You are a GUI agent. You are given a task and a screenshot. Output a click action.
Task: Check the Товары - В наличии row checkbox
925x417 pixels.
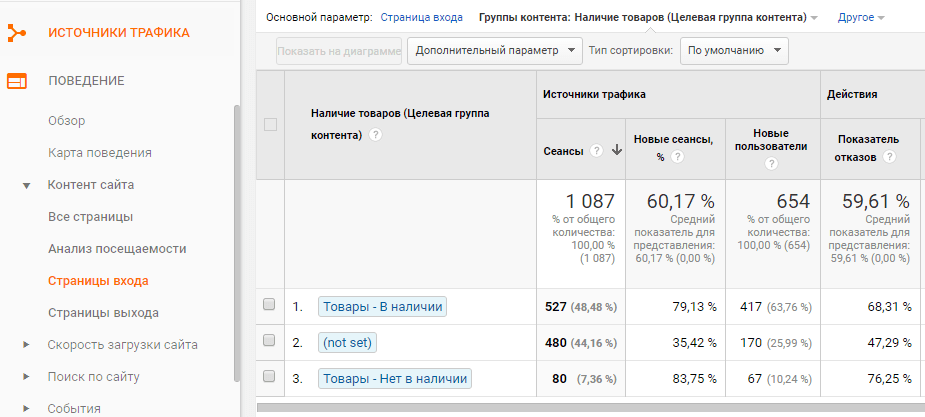pyautogui.click(x=269, y=304)
